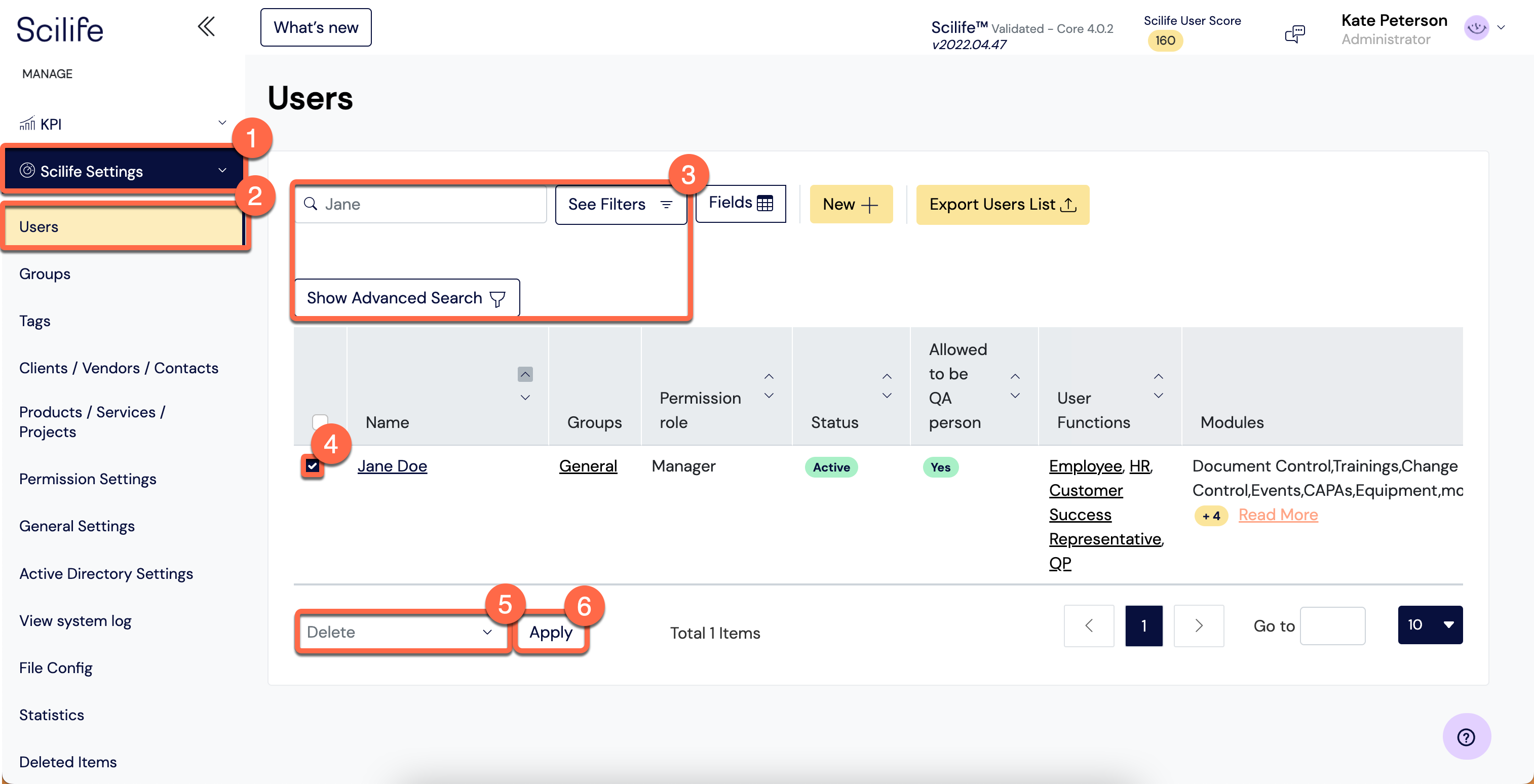Go to next page arrow
The height and width of the screenshot is (784, 1534).
coord(1199,625)
